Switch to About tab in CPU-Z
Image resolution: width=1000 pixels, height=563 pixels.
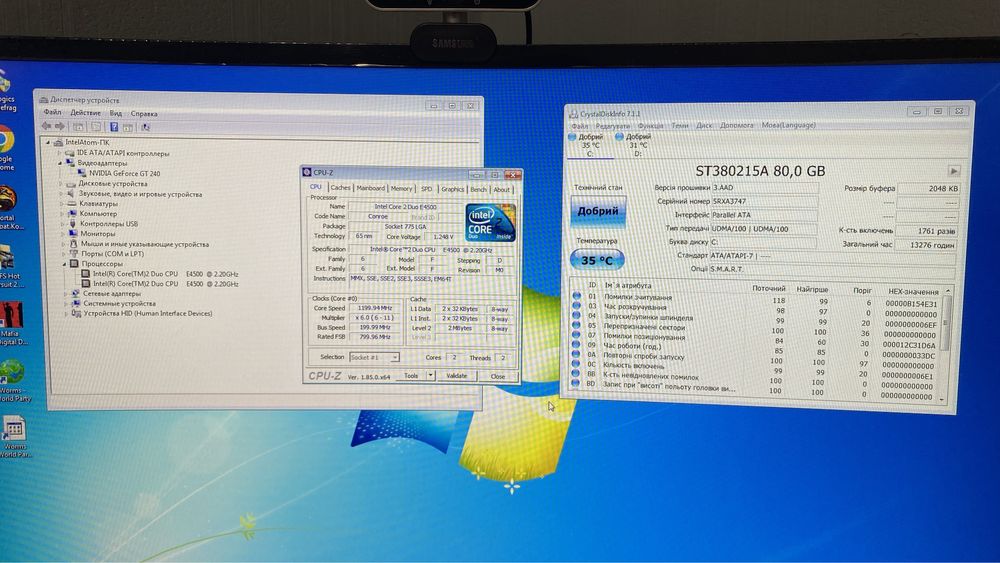[x=502, y=189]
